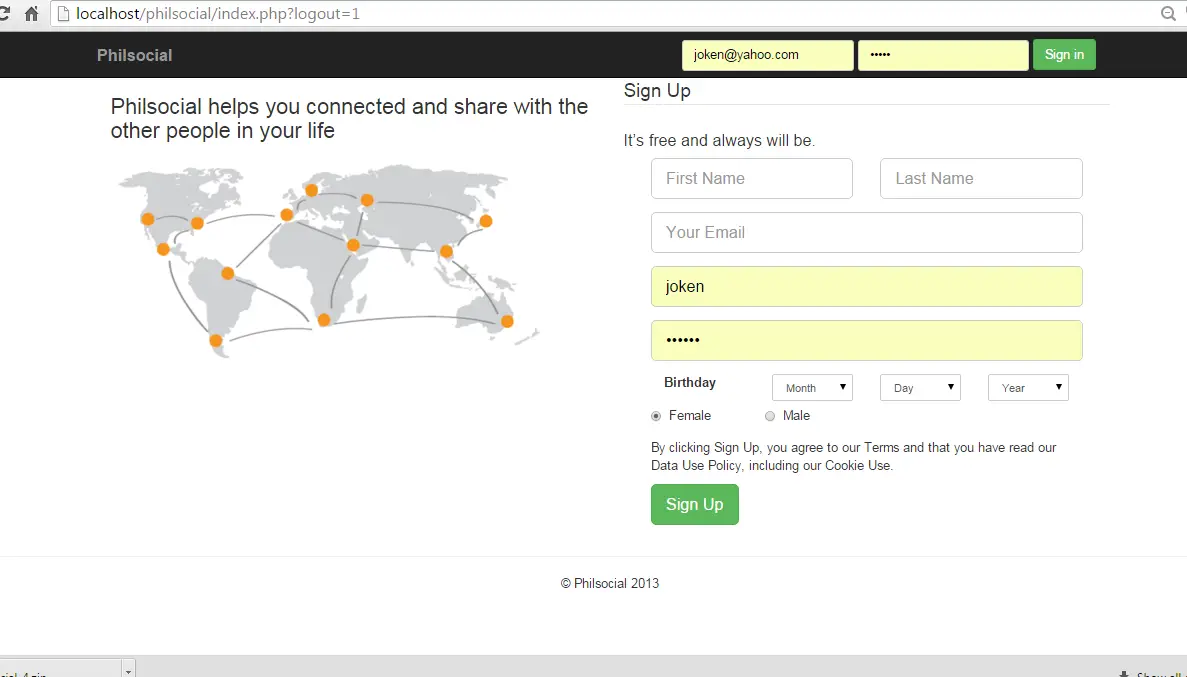Click the reload page icon
This screenshot has width=1187, height=677.
coord(4,14)
